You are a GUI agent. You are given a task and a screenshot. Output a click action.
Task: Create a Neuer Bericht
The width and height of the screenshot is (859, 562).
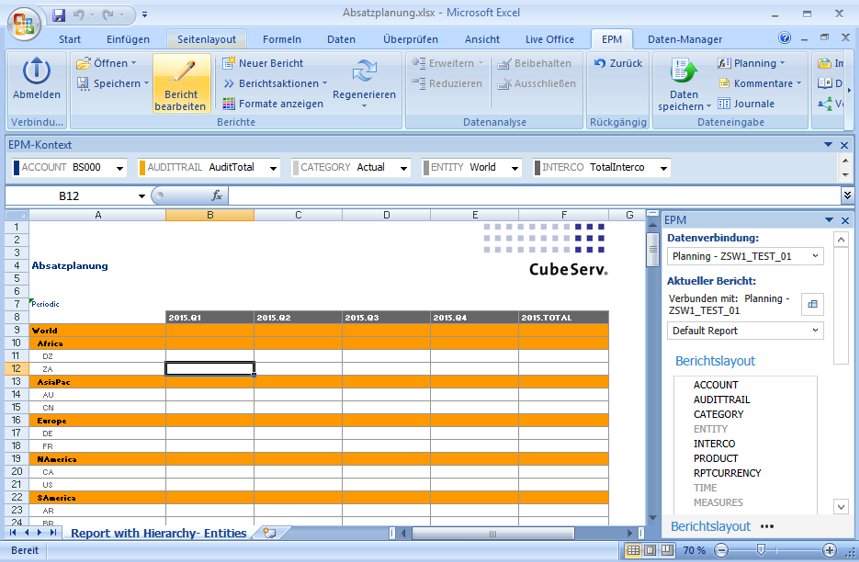pyautogui.click(x=262, y=64)
